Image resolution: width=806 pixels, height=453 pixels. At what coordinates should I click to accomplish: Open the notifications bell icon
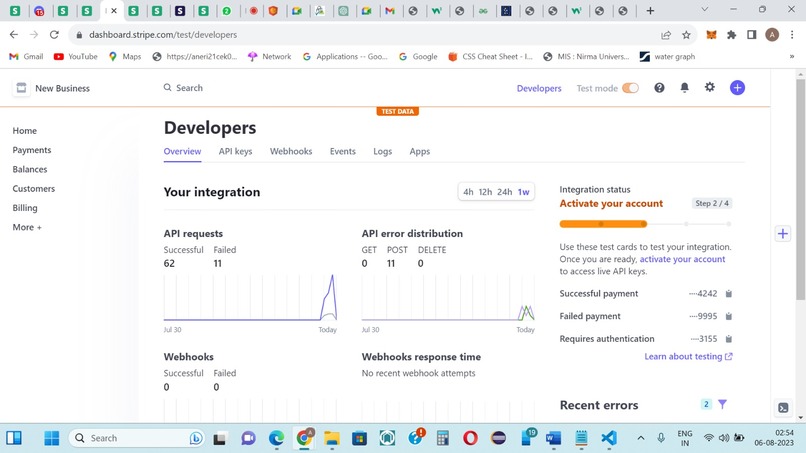pyautogui.click(x=684, y=88)
